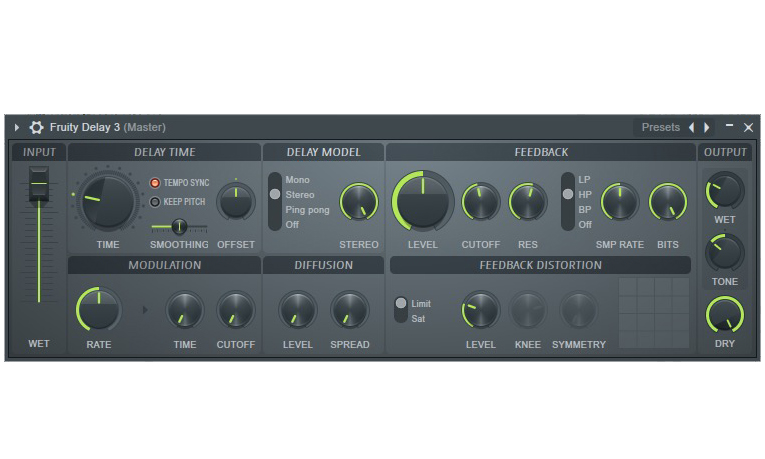Screen dimensions: 765x459
Task: Click the 'FEEDBACK DISTORTION' section header
Action: click(x=541, y=265)
